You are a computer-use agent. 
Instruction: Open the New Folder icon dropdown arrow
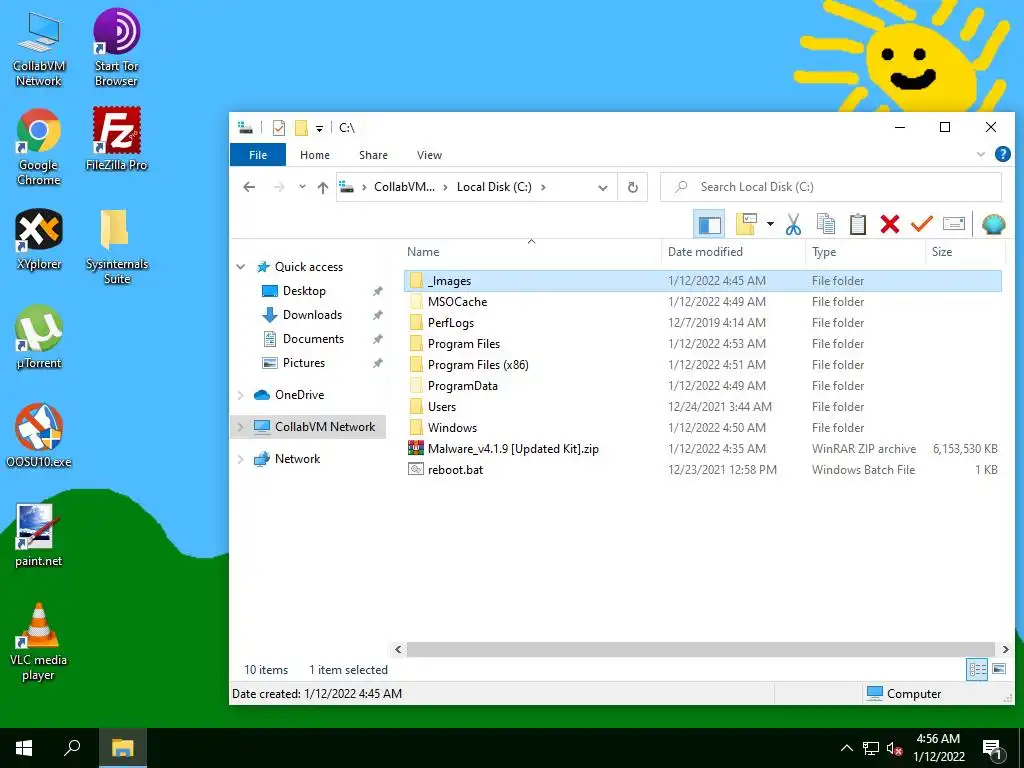(770, 224)
